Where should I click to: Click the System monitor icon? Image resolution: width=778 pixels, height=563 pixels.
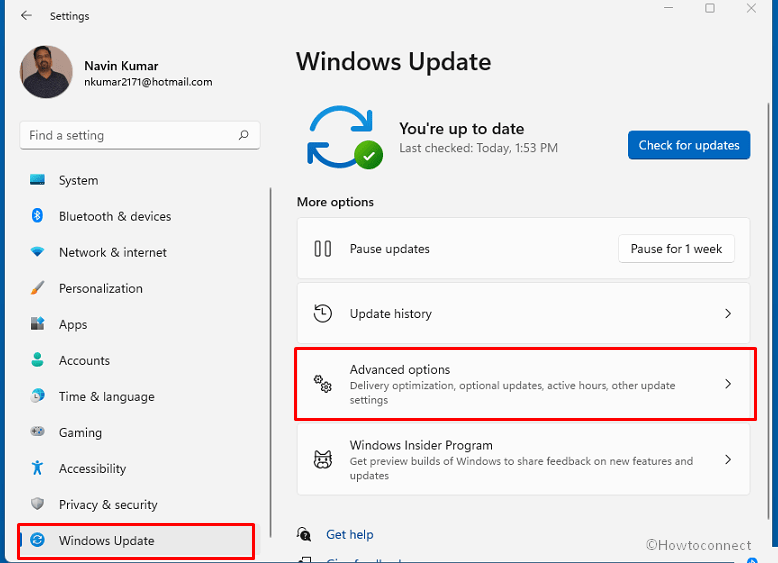37,180
